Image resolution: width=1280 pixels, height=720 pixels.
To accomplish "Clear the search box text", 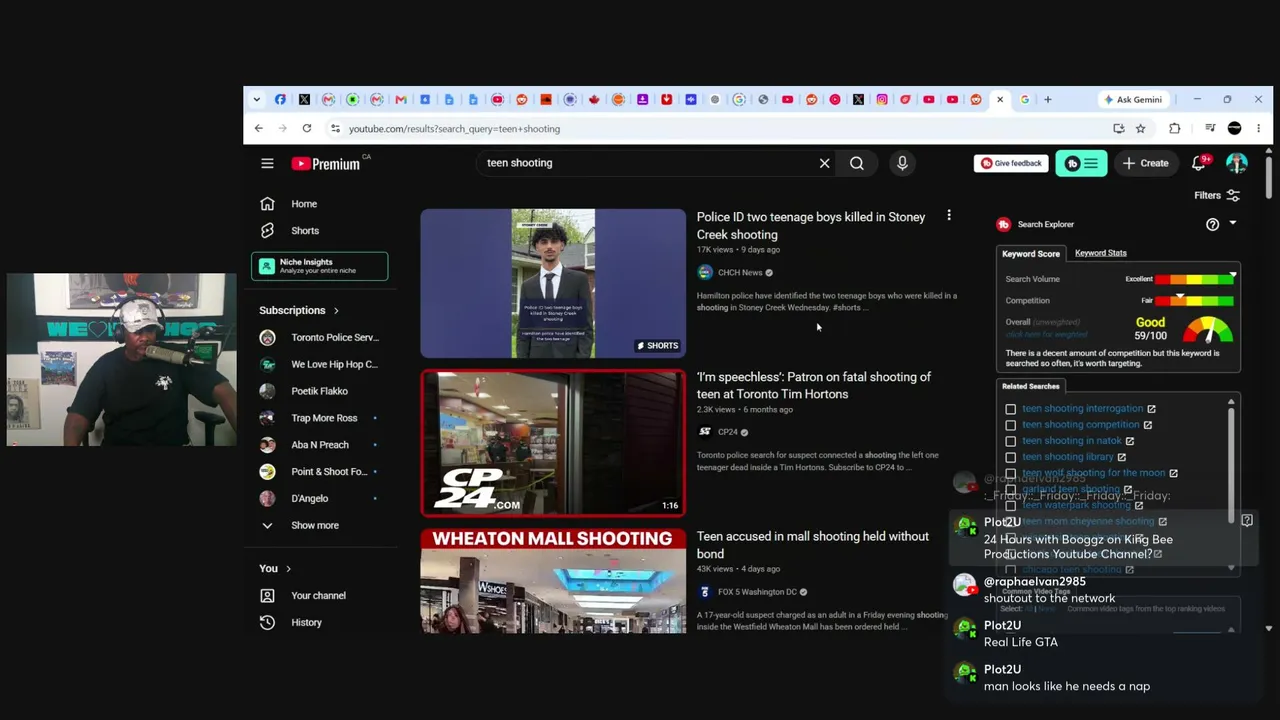I will [825, 163].
